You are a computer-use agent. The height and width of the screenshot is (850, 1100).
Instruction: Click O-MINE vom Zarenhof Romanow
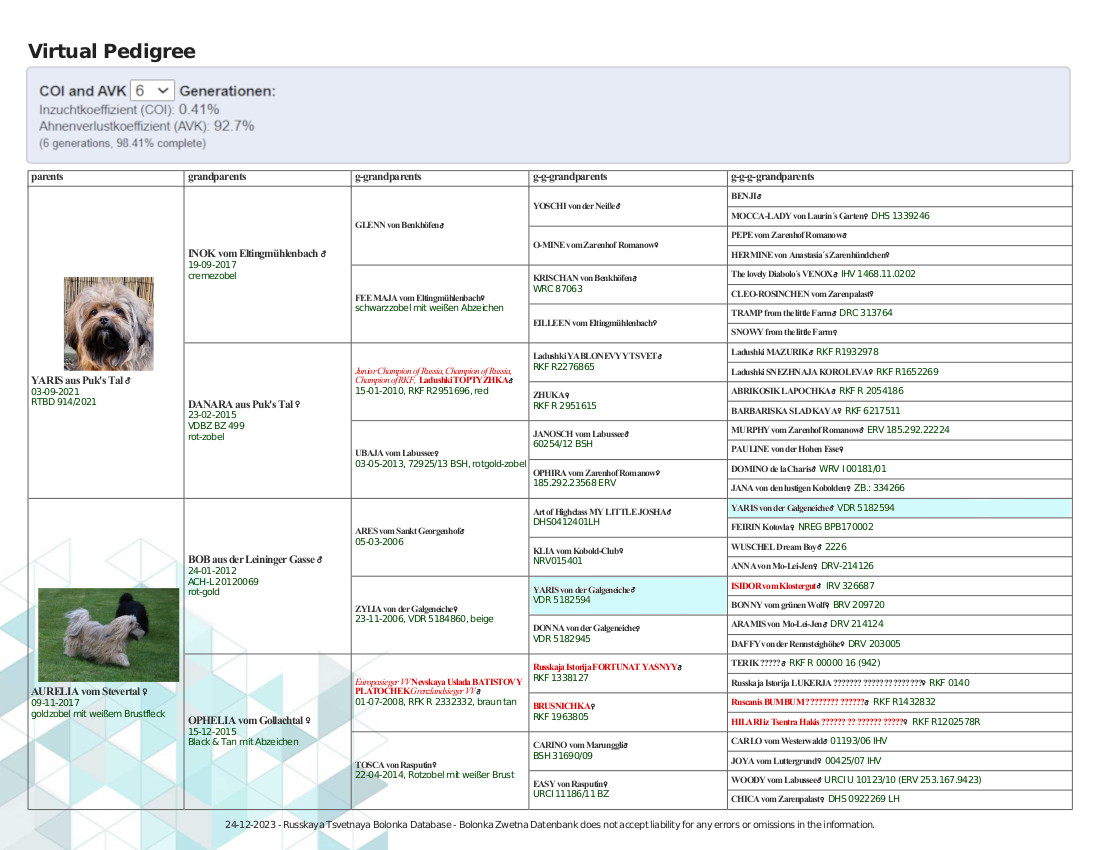click(x=596, y=245)
